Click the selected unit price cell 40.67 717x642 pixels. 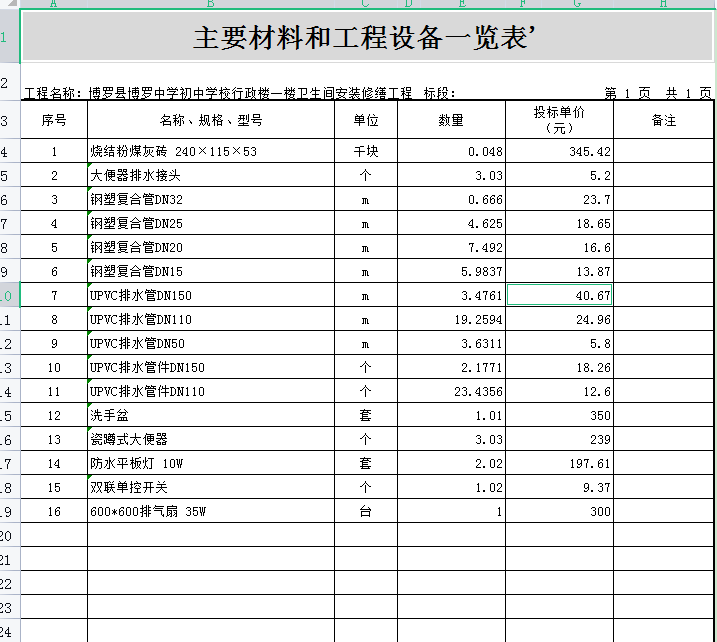tap(559, 295)
